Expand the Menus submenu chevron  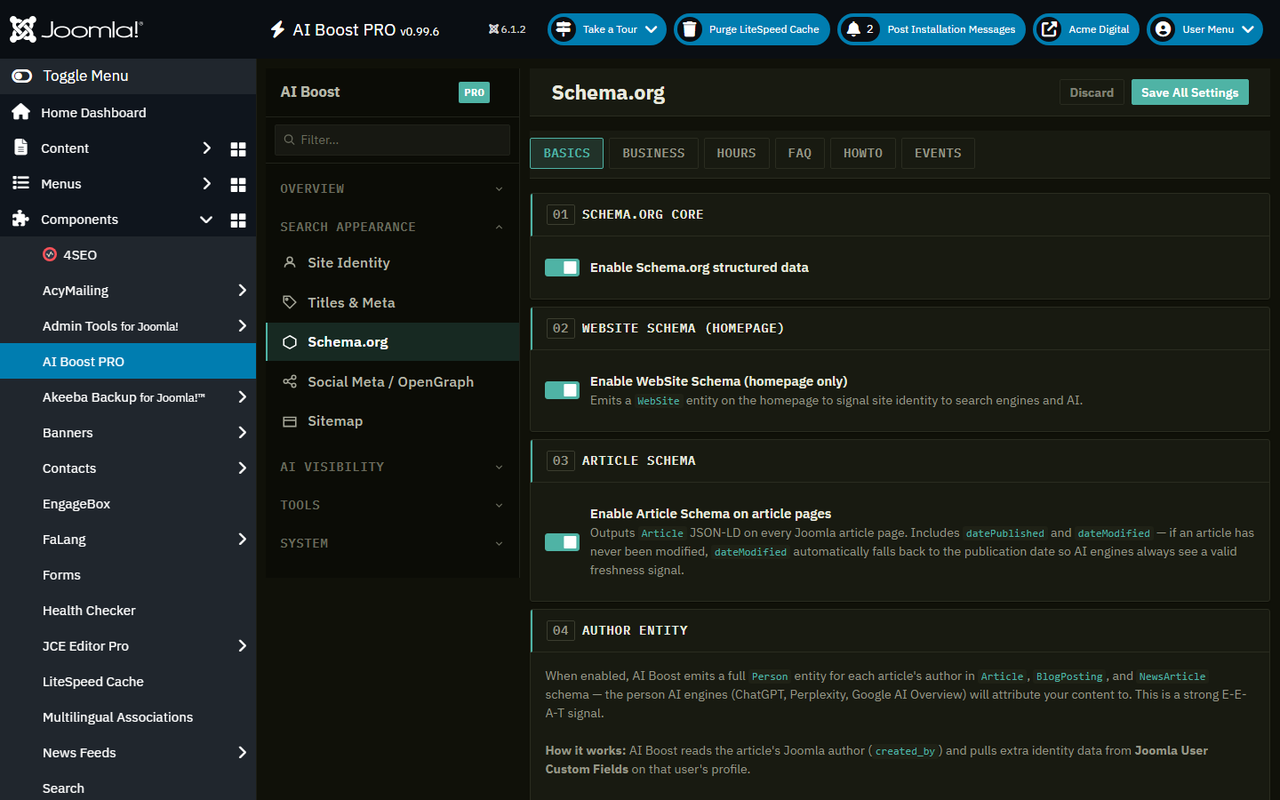pos(207,184)
